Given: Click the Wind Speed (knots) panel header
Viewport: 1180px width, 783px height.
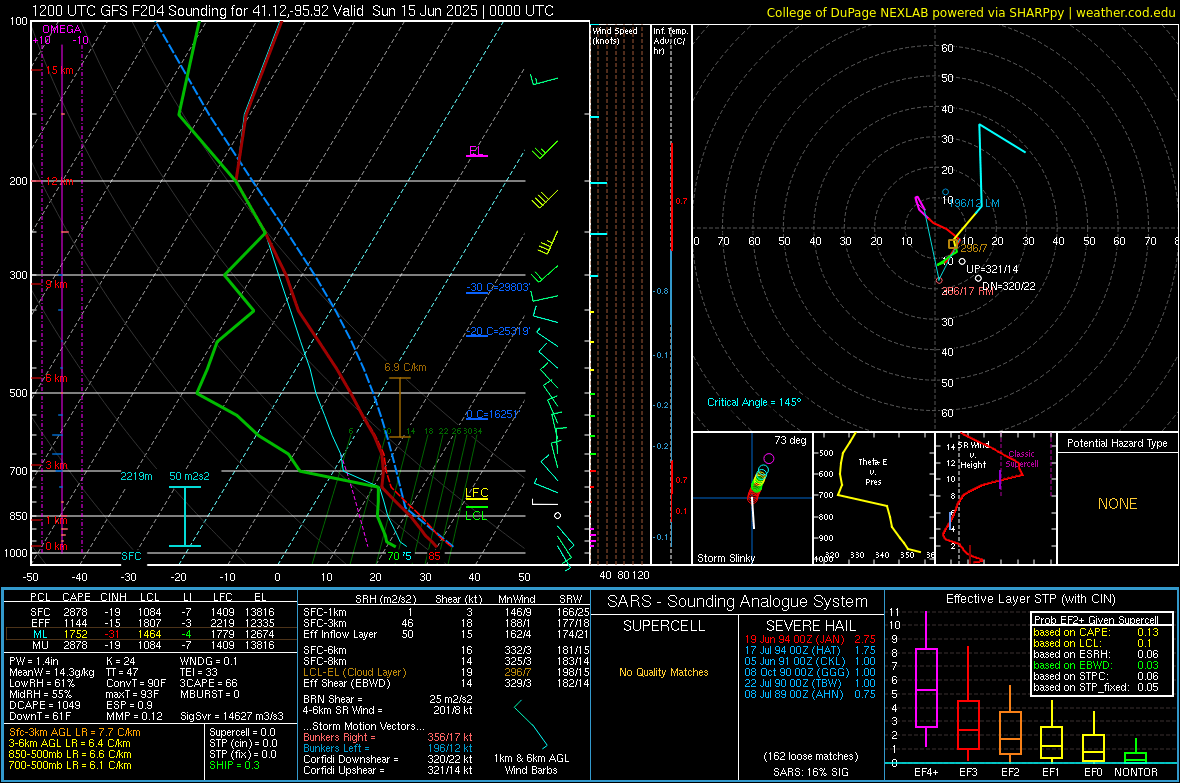Looking at the screenshot, I should [x=615, y=35].
